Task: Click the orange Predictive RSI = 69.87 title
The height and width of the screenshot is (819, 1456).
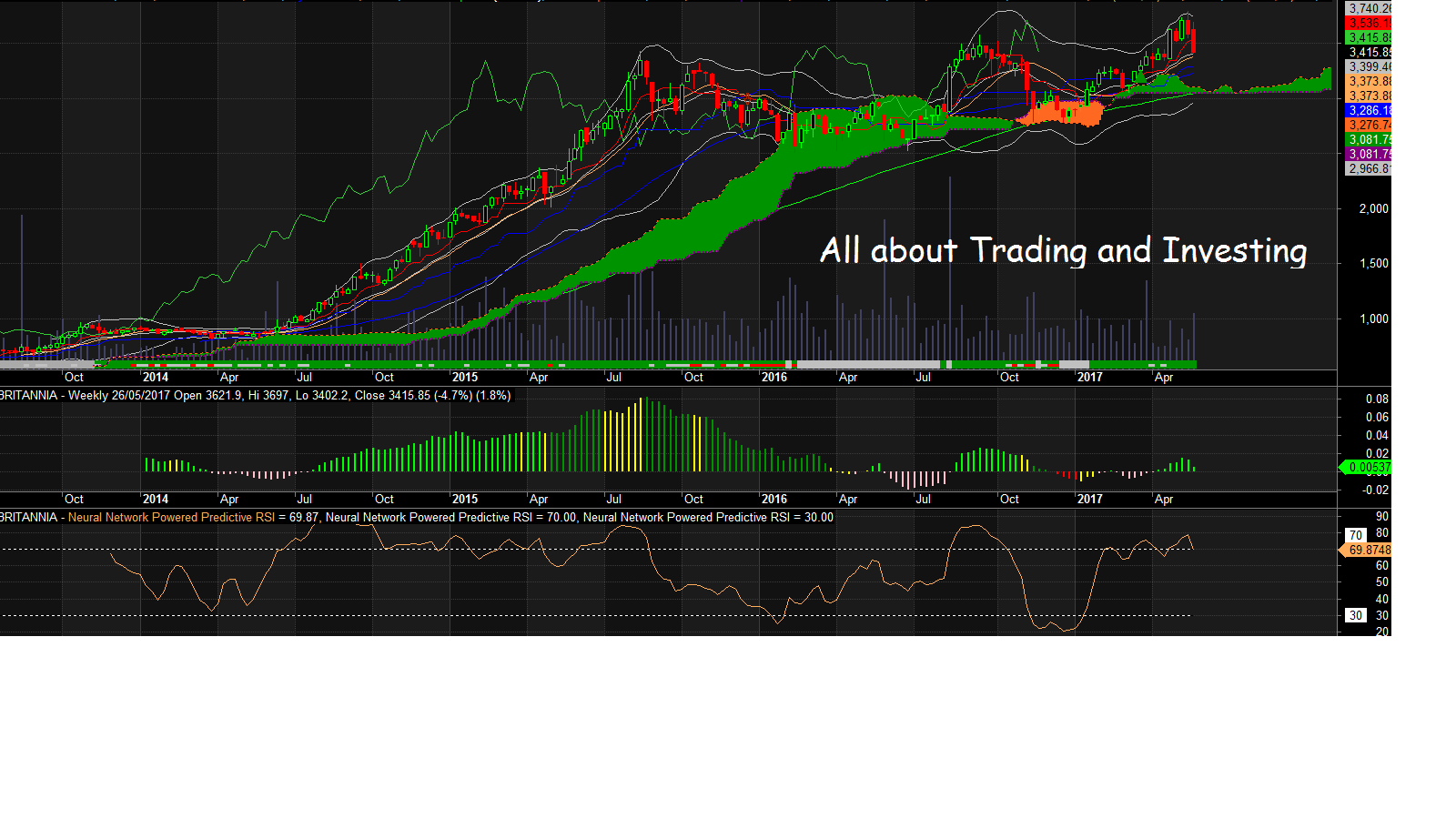Action: tap(194, 518)
